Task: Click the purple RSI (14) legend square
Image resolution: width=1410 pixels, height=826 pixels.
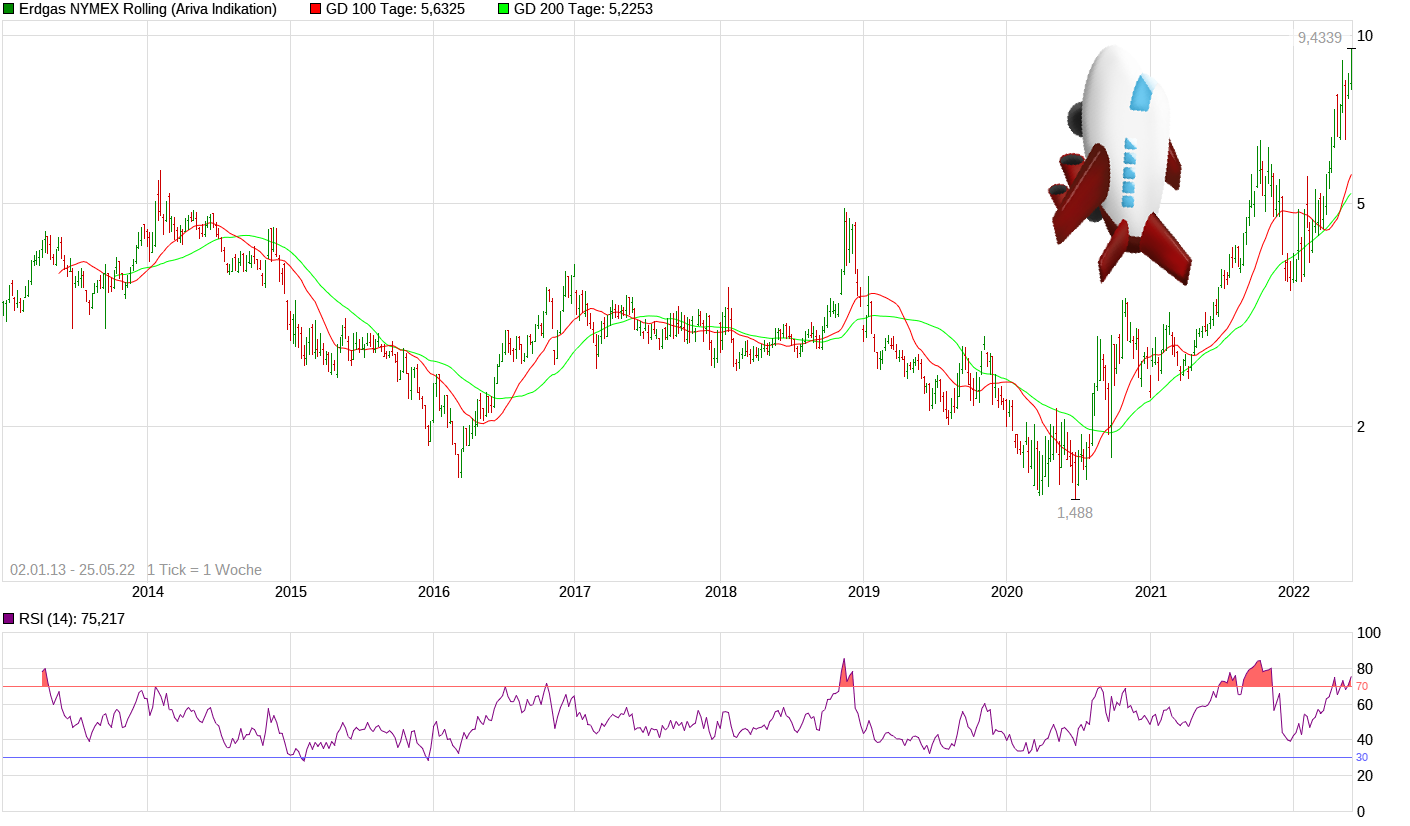Action: [x=9, y=620]
